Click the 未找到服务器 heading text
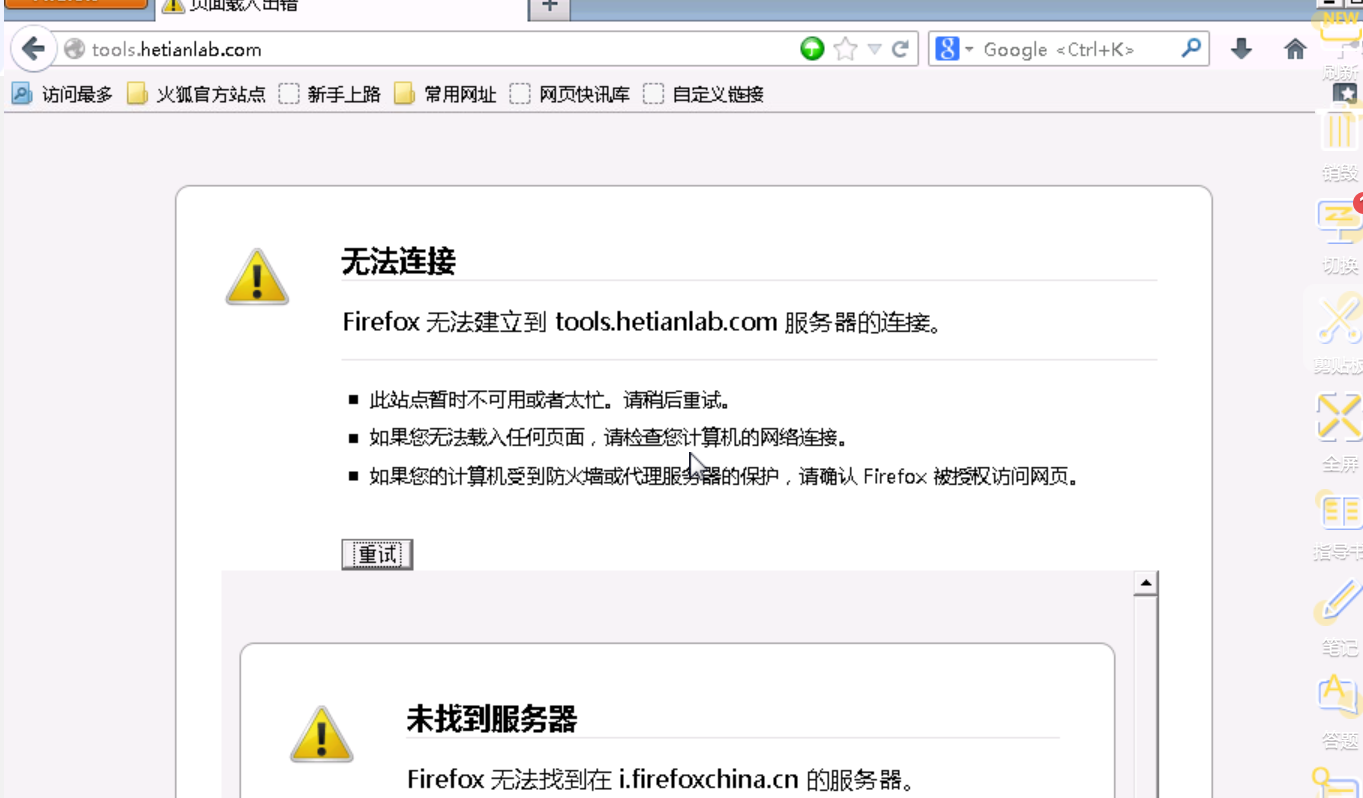 coord(491,718)
